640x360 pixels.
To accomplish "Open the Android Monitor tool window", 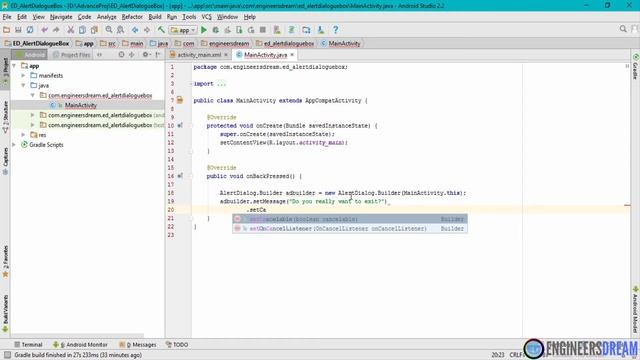I will [80, 344].
